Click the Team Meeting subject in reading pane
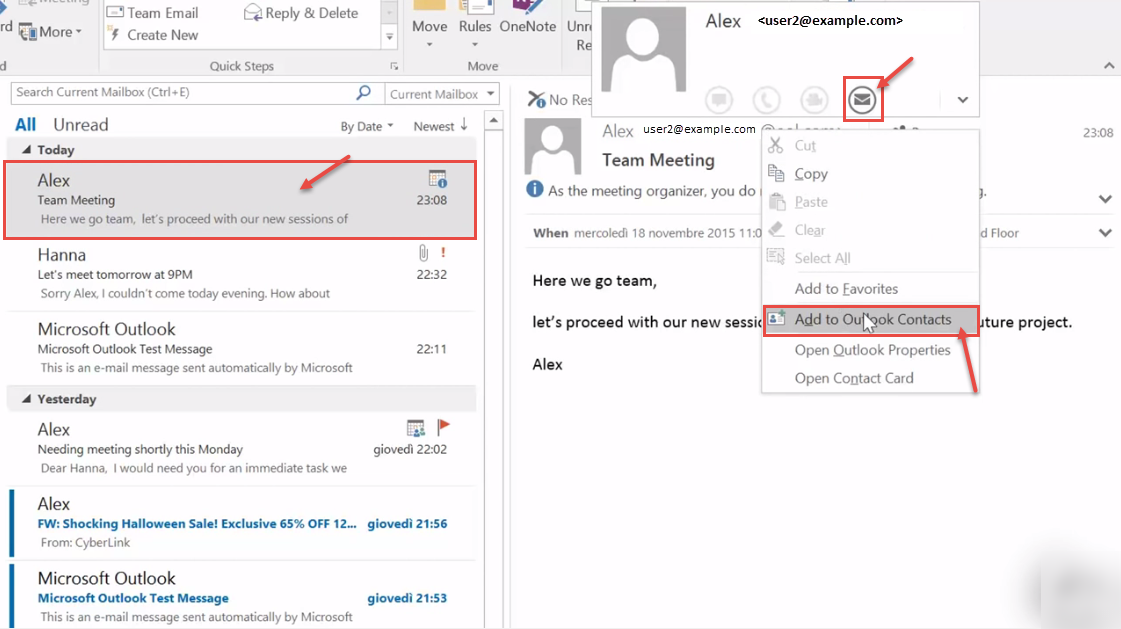 pos(658,160)
